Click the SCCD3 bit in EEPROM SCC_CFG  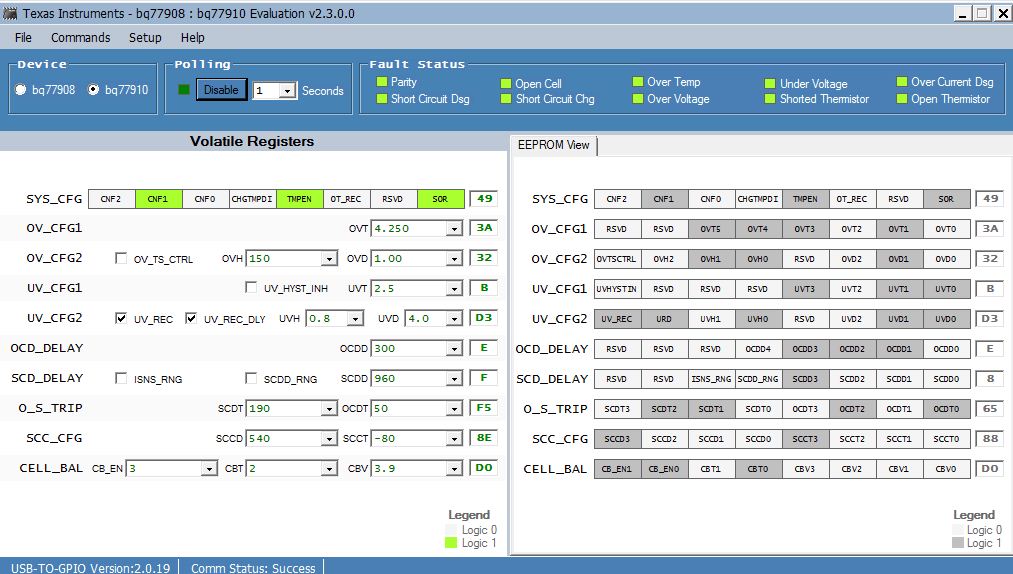pos(617,439)
